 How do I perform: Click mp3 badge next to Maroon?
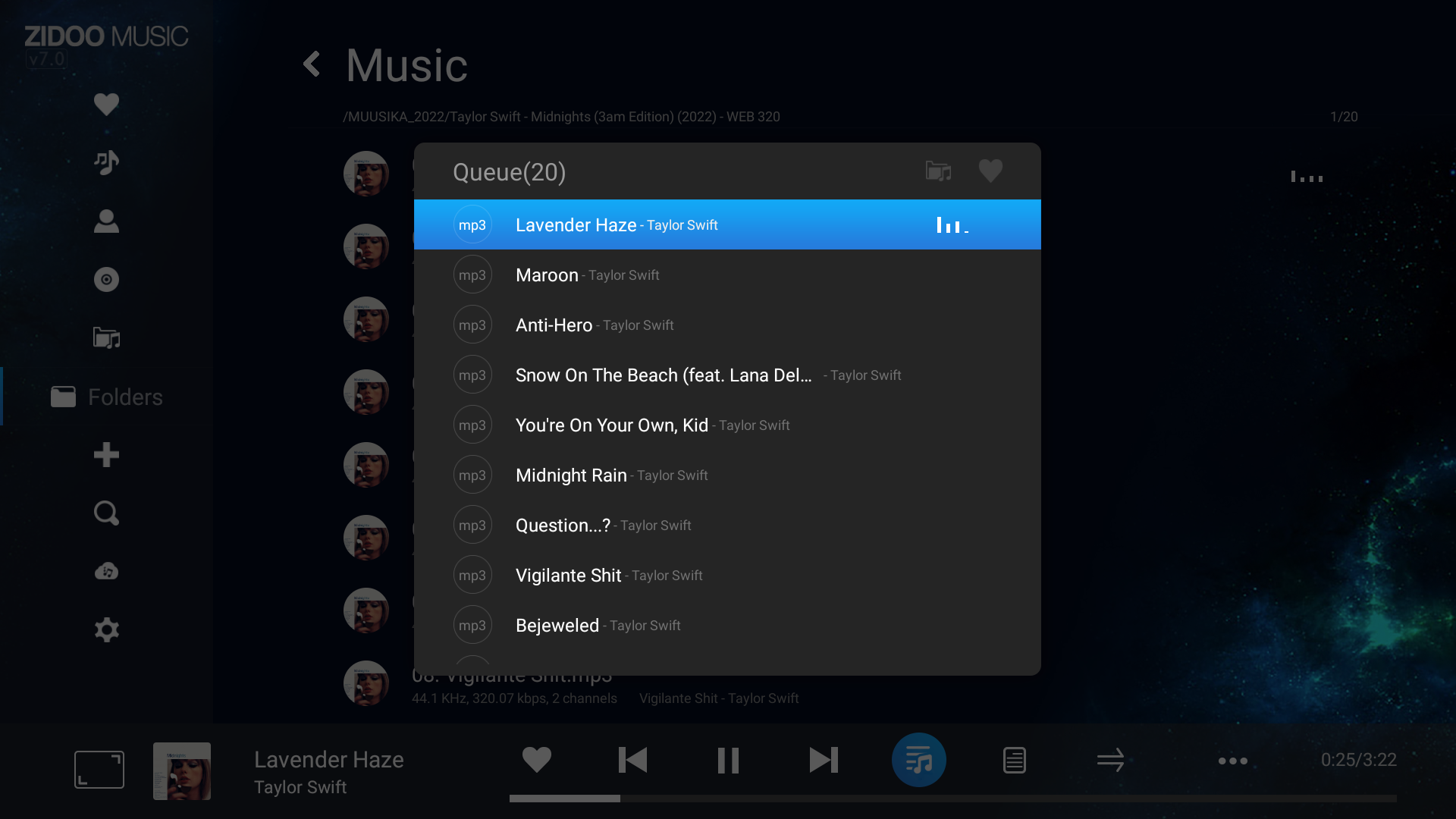[x=472, y=275]
